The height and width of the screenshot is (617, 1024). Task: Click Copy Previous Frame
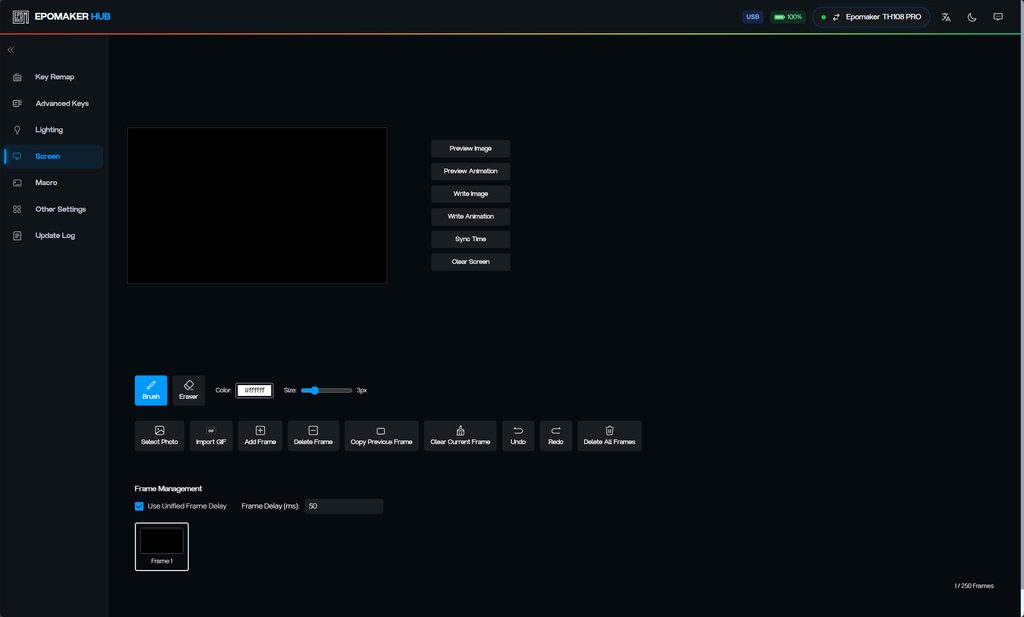tap(381, 436)
